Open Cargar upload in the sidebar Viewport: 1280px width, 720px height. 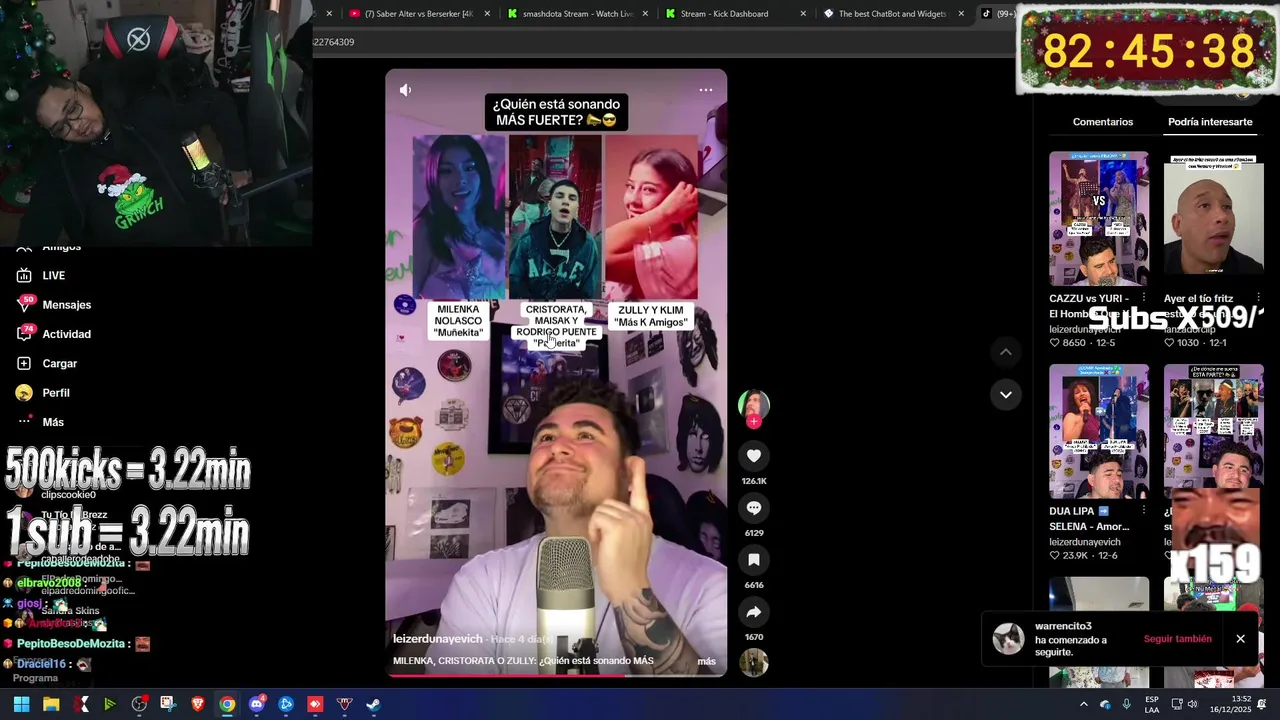point(60,364)
